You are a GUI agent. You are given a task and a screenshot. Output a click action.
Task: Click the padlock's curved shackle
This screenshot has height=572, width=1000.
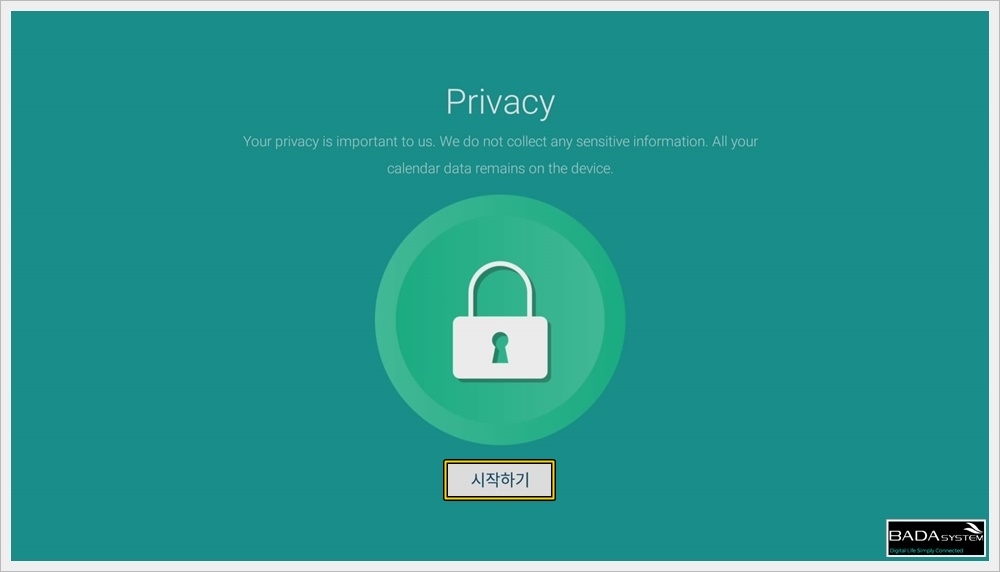[501, 288]
